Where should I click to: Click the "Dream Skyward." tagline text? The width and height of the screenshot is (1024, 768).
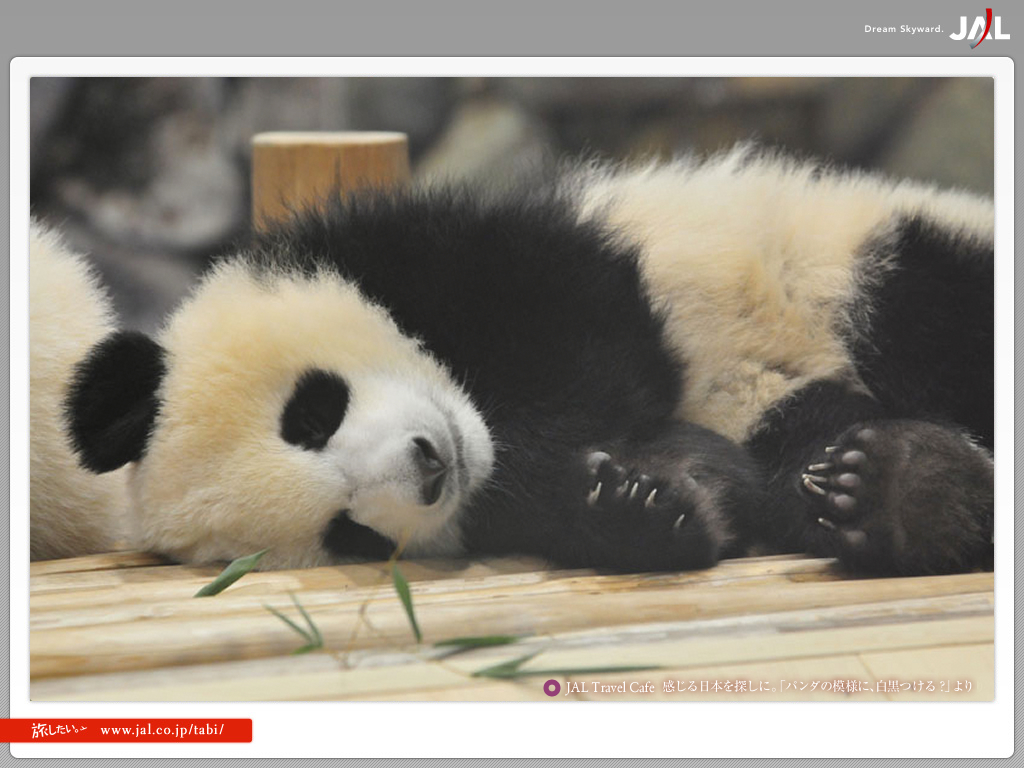point(903,29)
